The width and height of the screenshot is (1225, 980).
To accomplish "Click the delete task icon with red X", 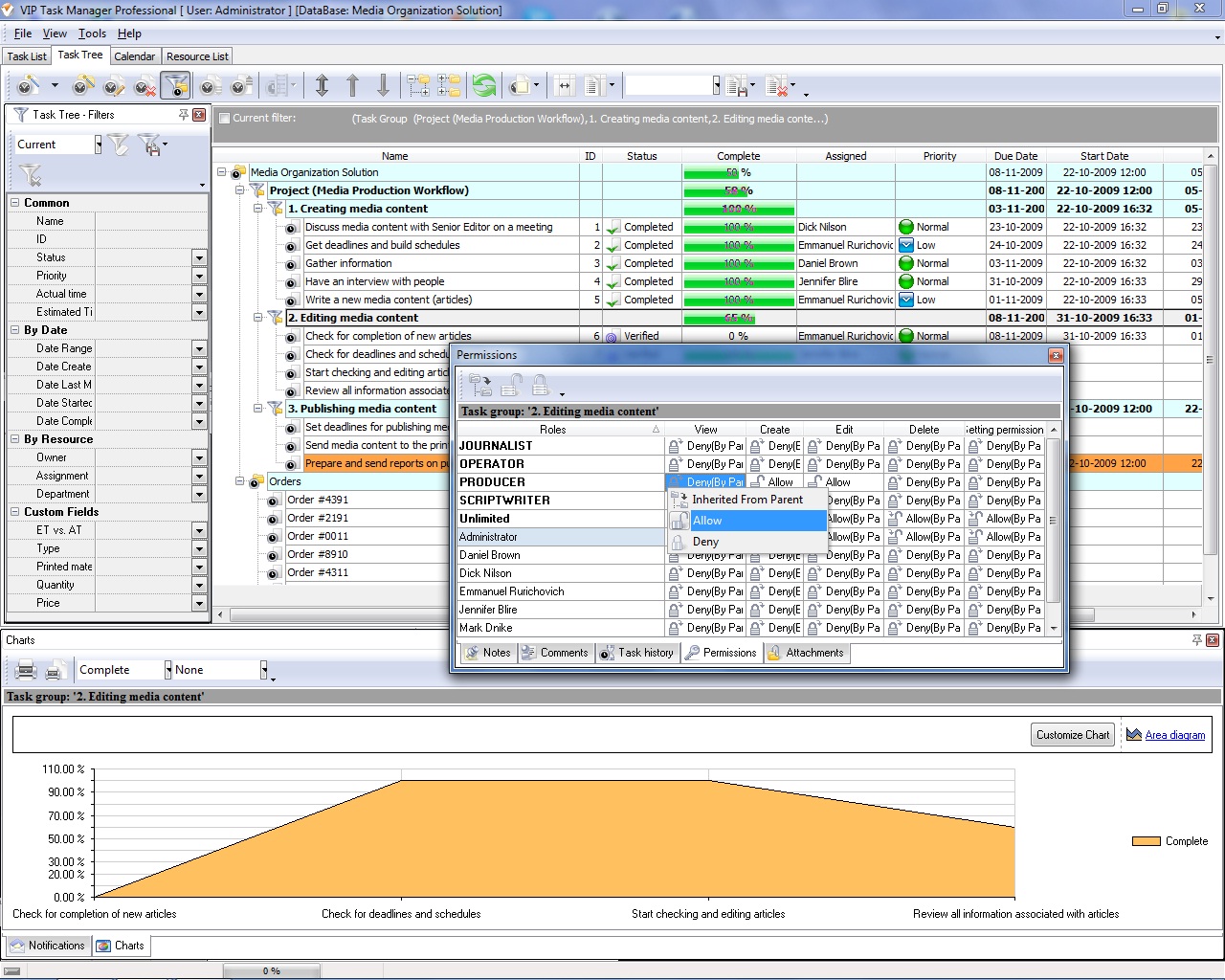I will 145,86.
